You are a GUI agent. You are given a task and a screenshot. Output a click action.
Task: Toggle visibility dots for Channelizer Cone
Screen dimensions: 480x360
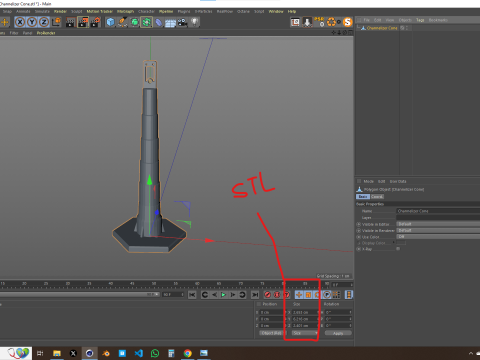point(407,28)
